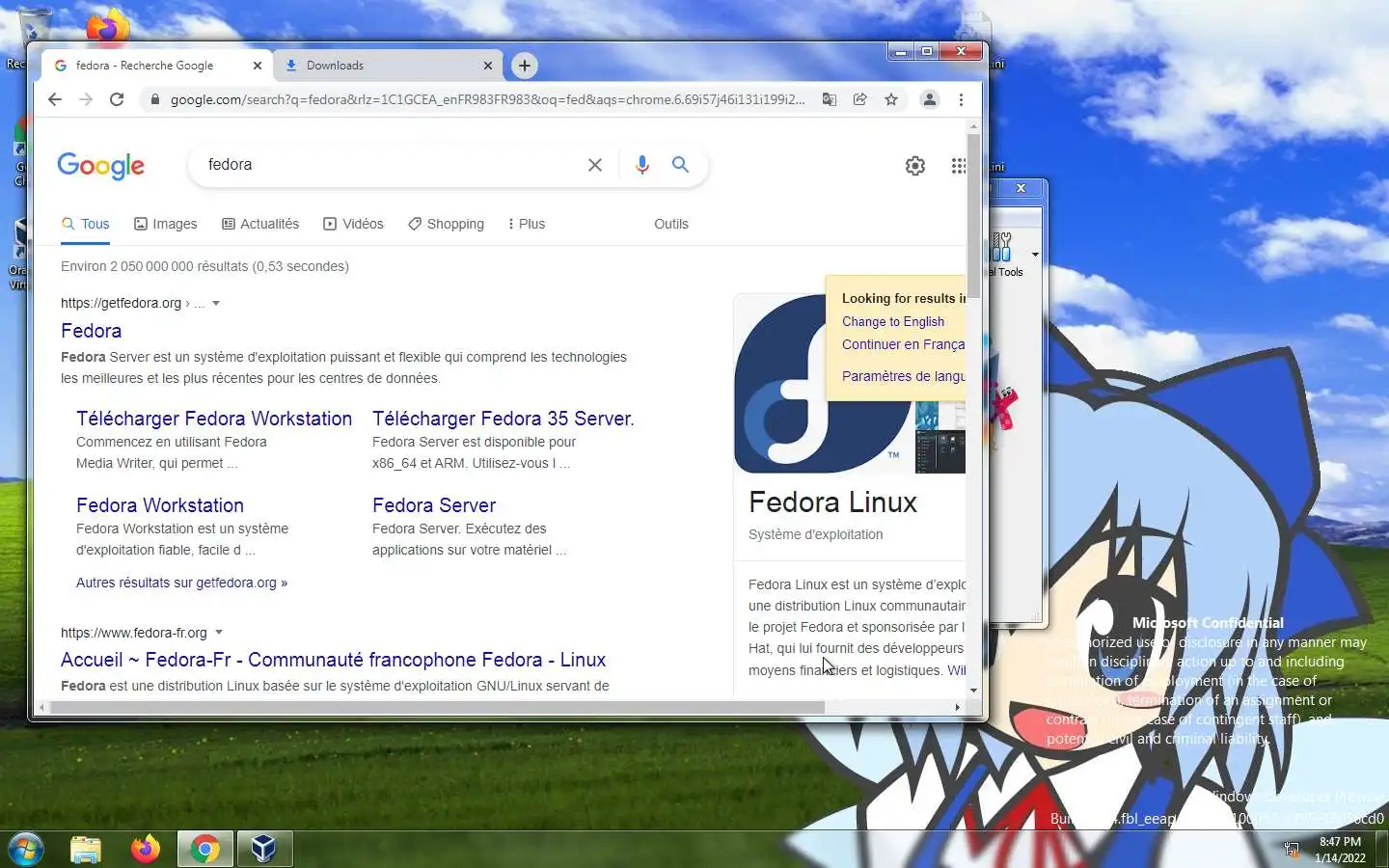
Task: Open Windows Explorer from the taskbar
Action: 86,850
